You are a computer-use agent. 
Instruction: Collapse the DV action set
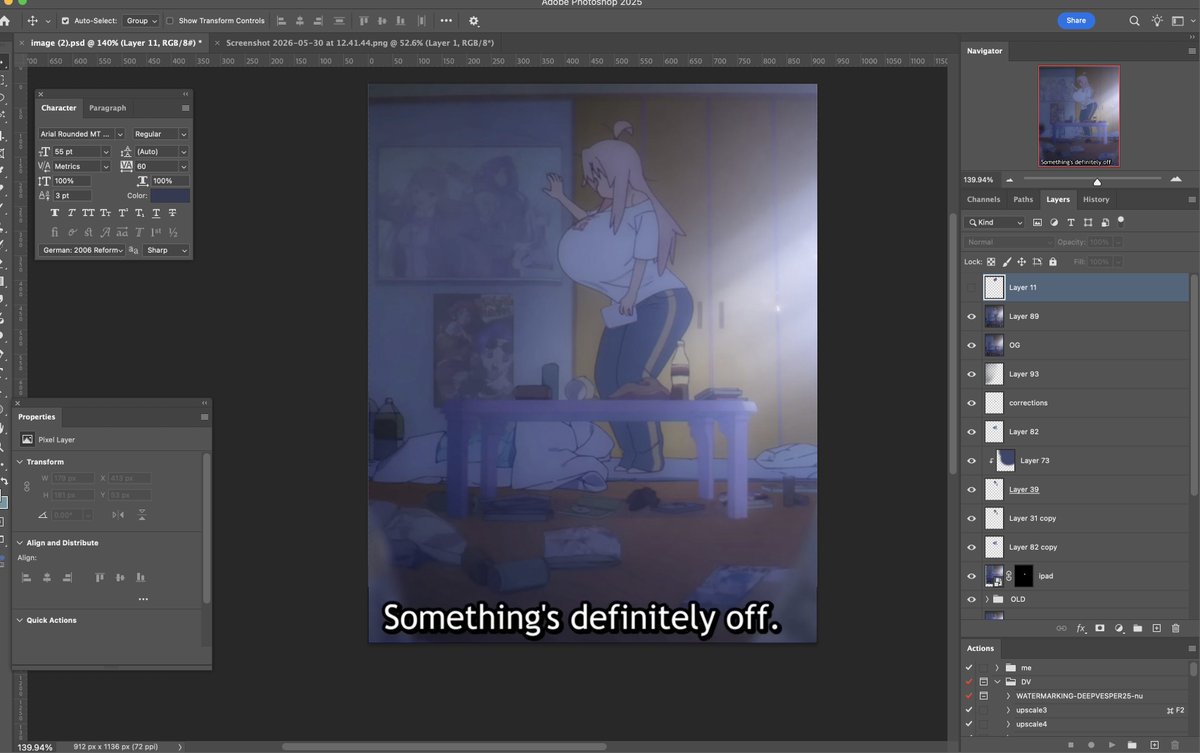pyautogui.click(x=997, y=681)
